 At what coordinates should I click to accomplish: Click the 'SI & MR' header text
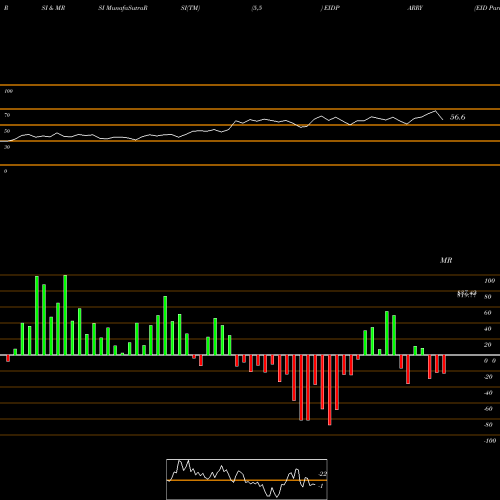[x=53, y=8]
